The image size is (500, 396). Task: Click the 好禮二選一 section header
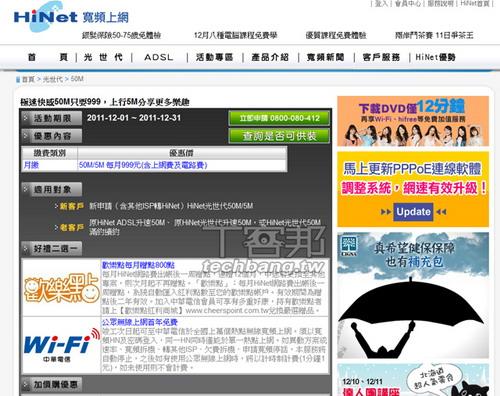(x=52, y=249)
